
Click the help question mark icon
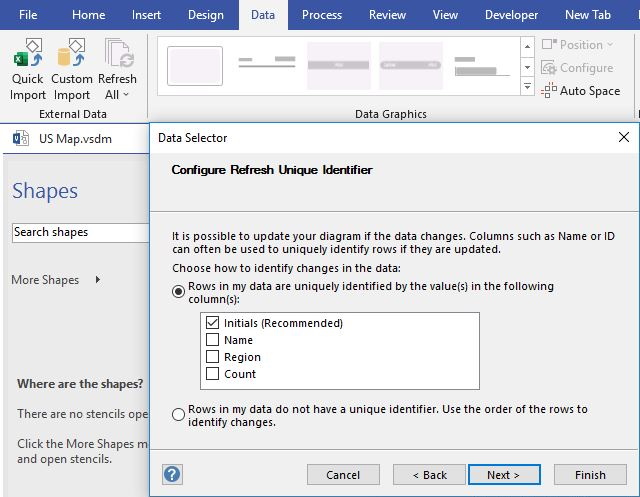(x=172, y=474)
